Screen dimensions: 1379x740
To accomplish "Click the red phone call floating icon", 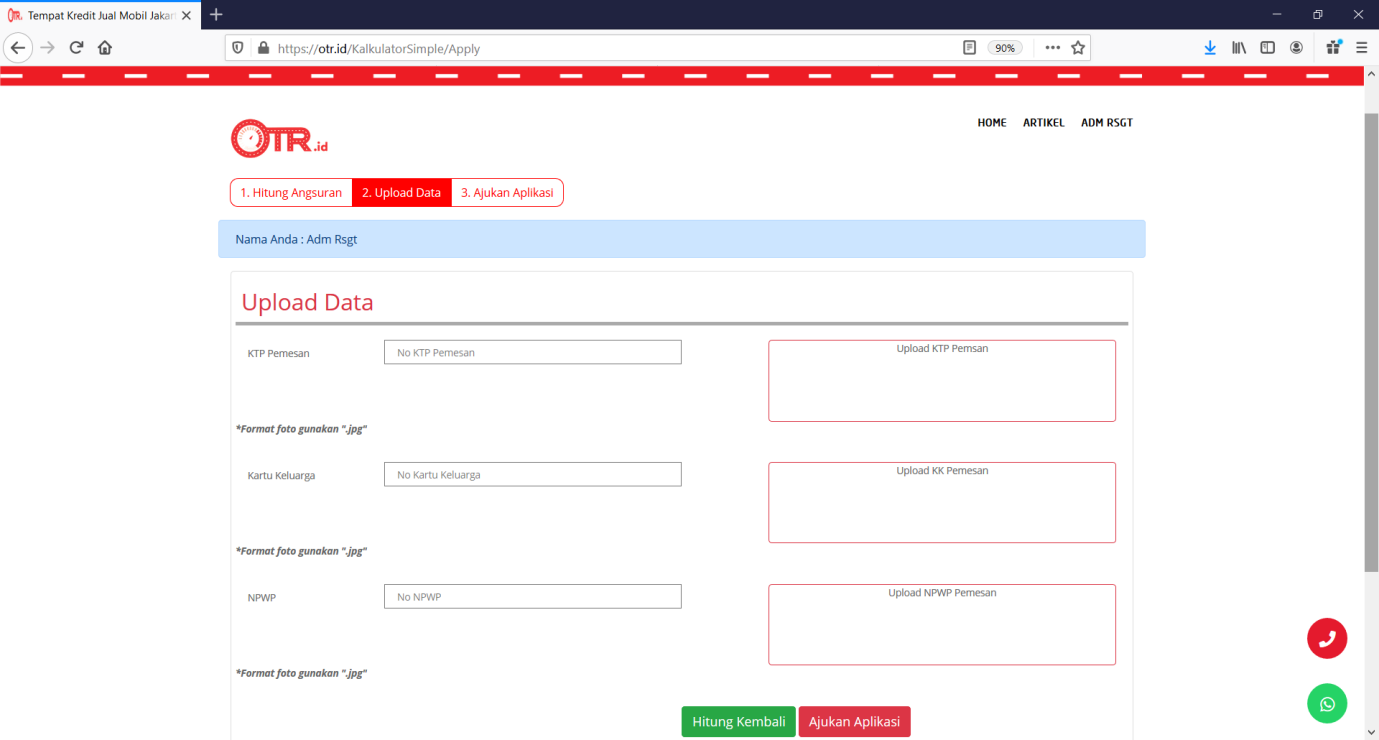I will pos(1327,639).
